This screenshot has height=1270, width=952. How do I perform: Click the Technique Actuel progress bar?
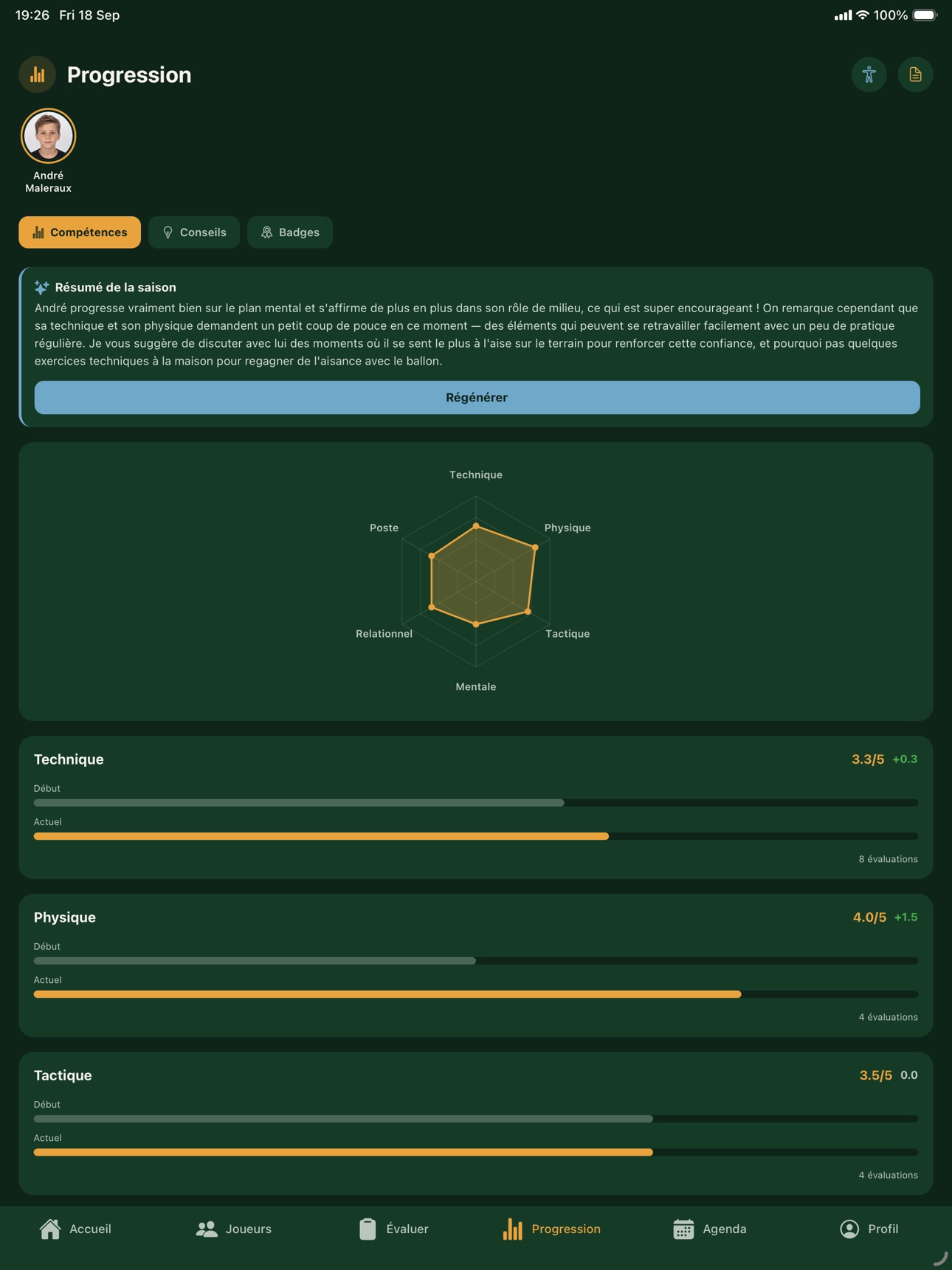click(x=476, y=836)
